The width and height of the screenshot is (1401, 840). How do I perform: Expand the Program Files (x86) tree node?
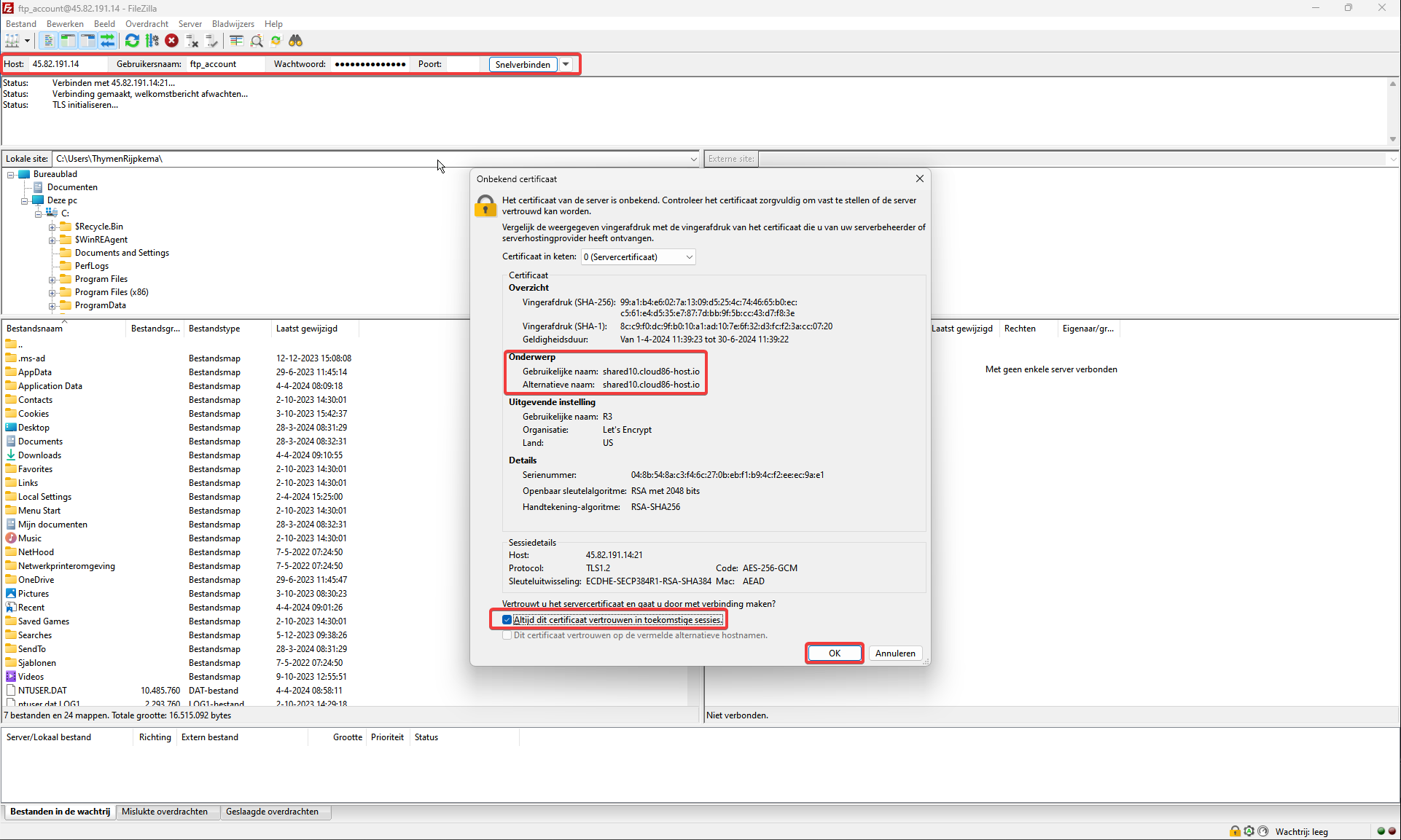52,293
